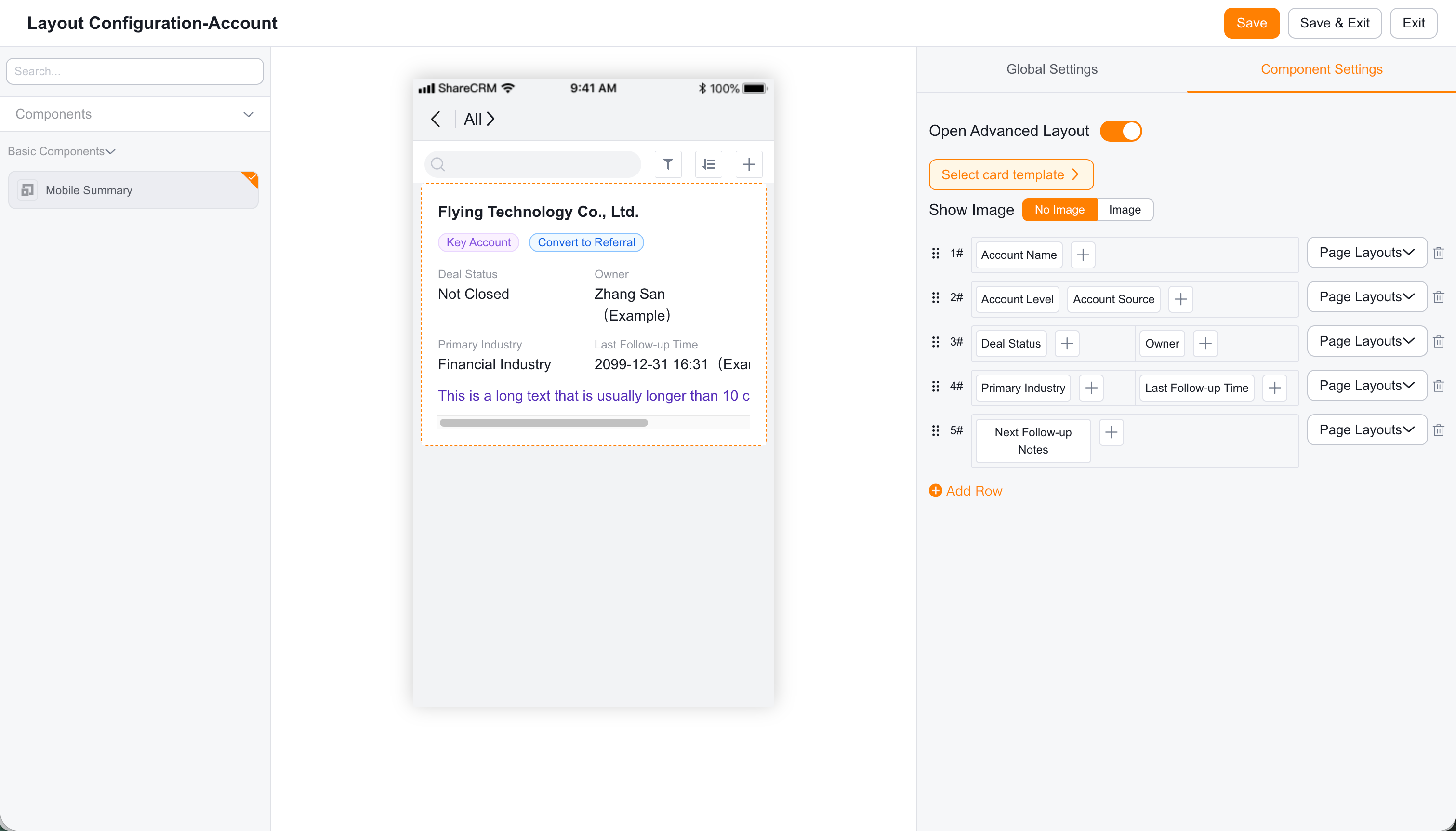Image resolution: width=1456 pixels, height=831 pixels.
Task: Click the plus add icon beside sort icon
Action: [749, 164]
